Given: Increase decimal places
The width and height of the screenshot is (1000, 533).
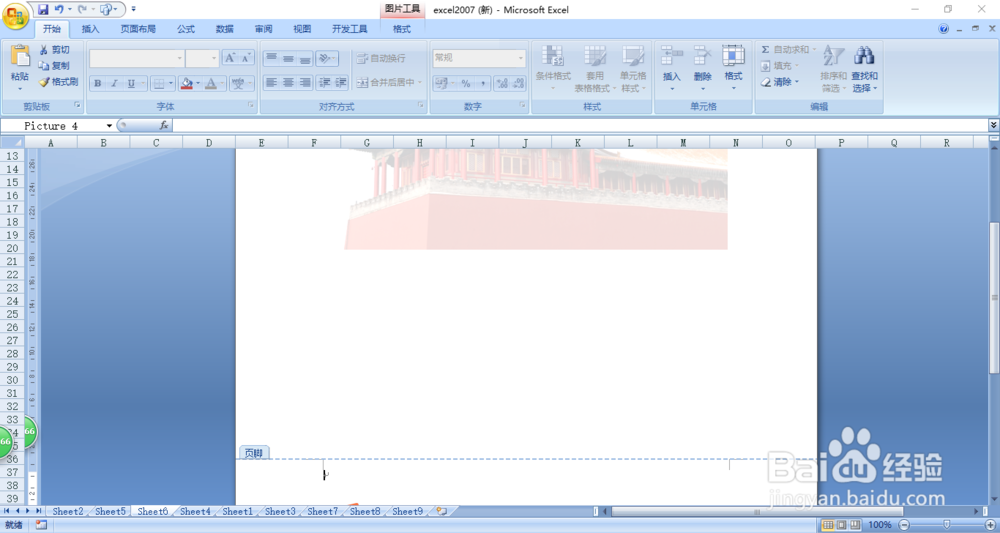Looking at the screenshot, I should (x=502, y=84).
